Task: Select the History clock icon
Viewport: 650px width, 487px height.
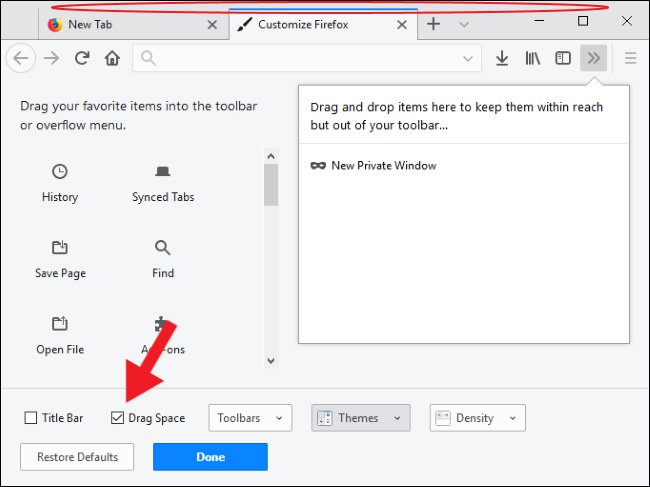Action: [x=60, y=171]
